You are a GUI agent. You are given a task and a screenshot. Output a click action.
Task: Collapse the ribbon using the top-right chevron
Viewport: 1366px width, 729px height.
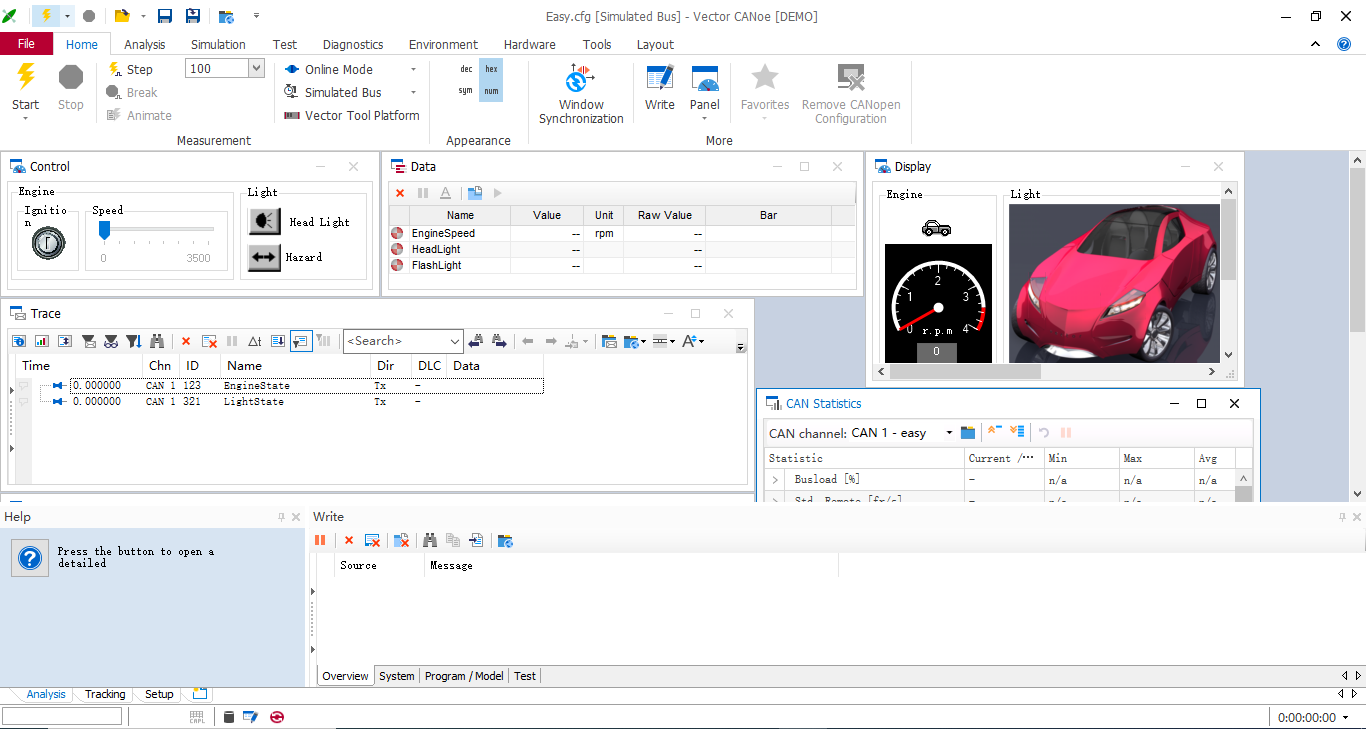(1316, 44)
